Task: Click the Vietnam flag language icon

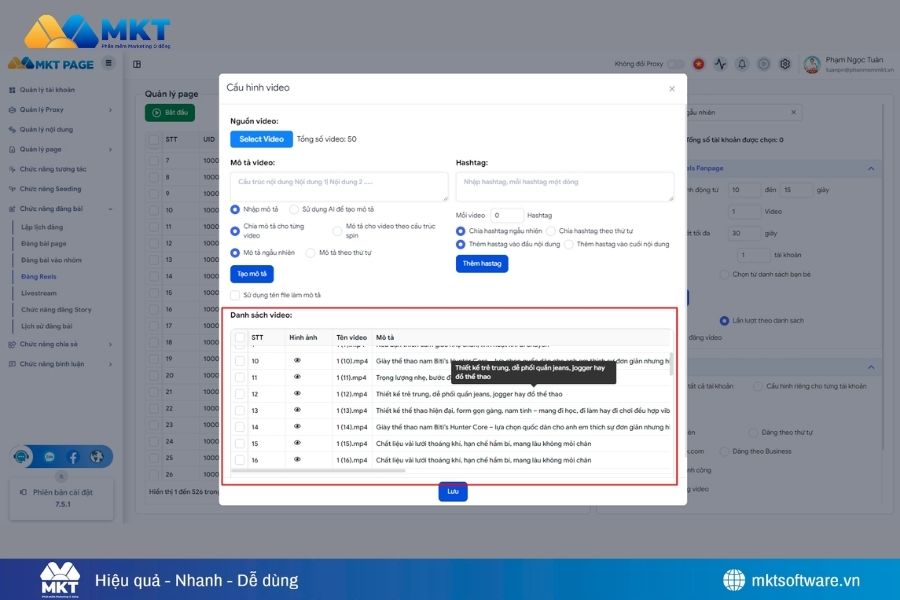Action: 698,64
